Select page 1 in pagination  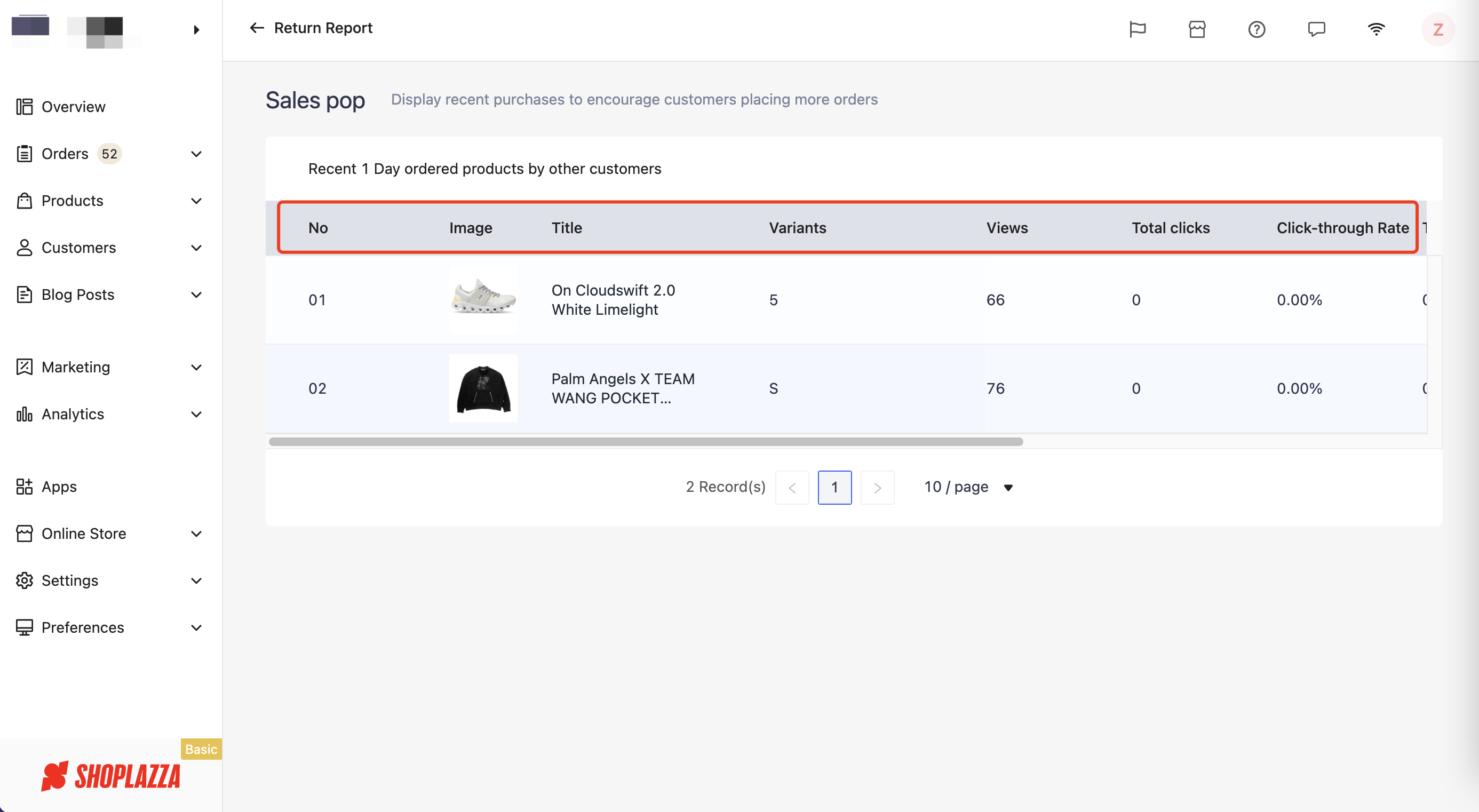[834, 488]
